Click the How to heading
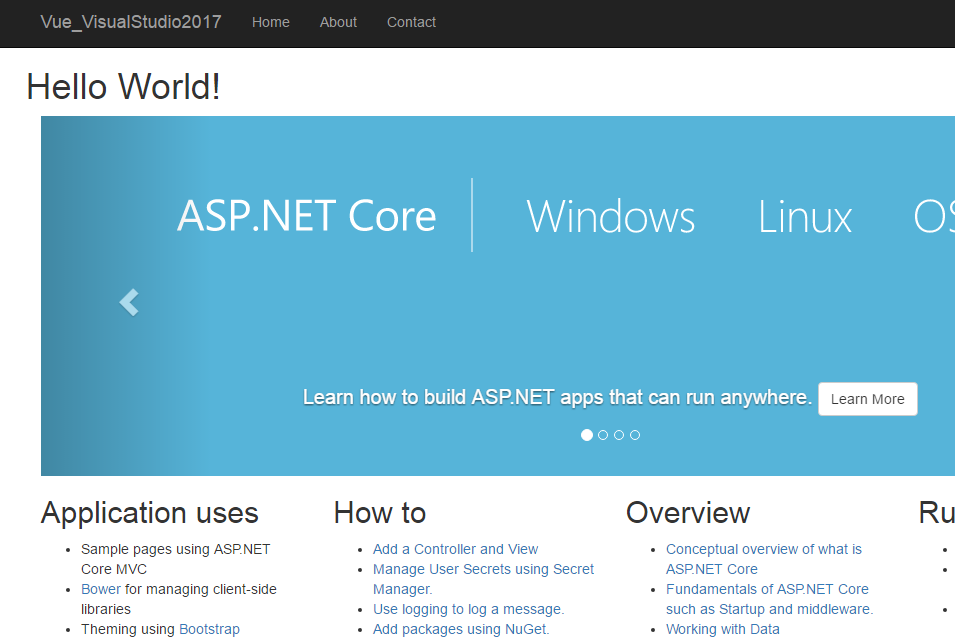Image resolution: width=955 pixels, height=639 pixels. click(x=380, y=512)
